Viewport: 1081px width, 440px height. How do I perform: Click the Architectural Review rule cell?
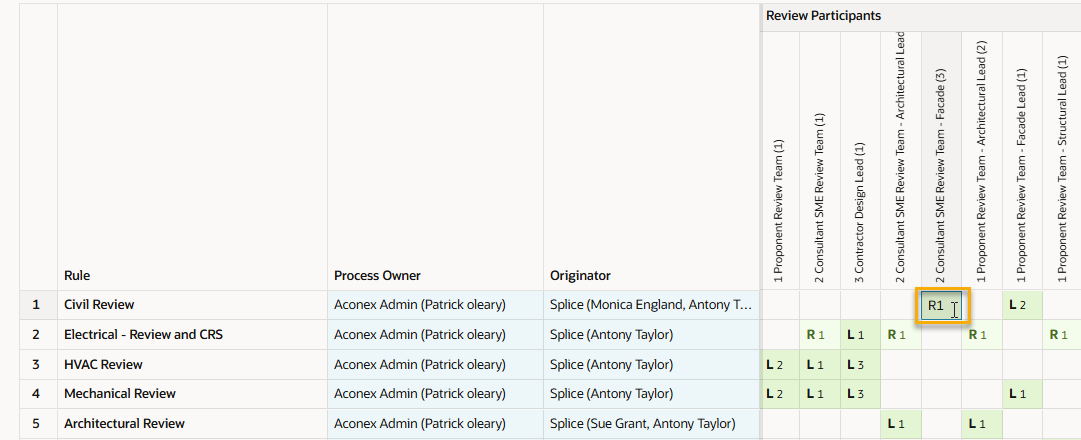click(124, 424)
